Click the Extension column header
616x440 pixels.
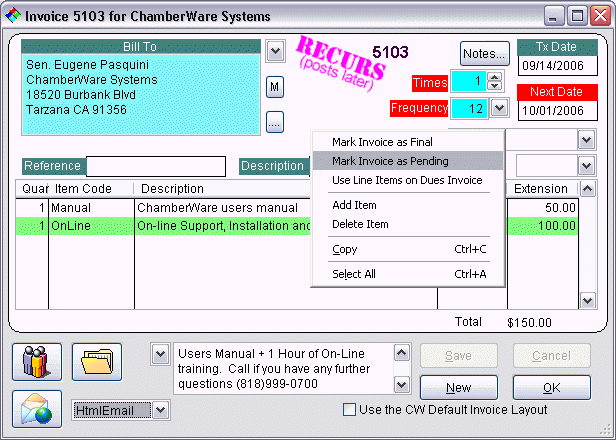tap(543, 189)
